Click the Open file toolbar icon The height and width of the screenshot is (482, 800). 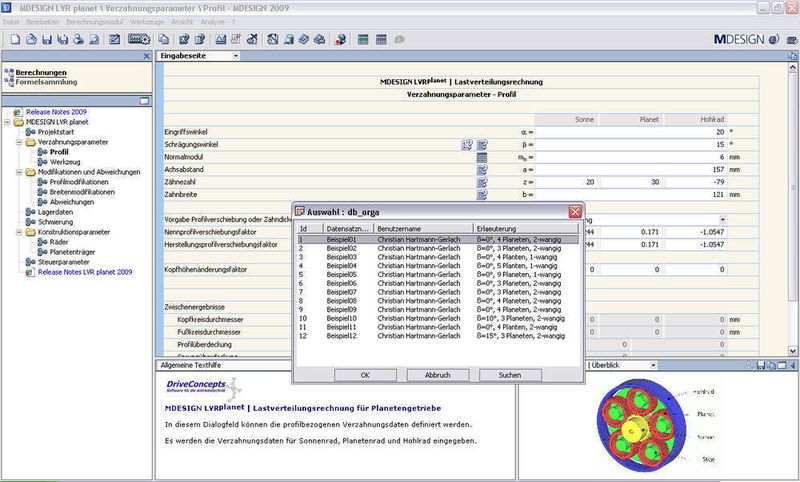31,39
